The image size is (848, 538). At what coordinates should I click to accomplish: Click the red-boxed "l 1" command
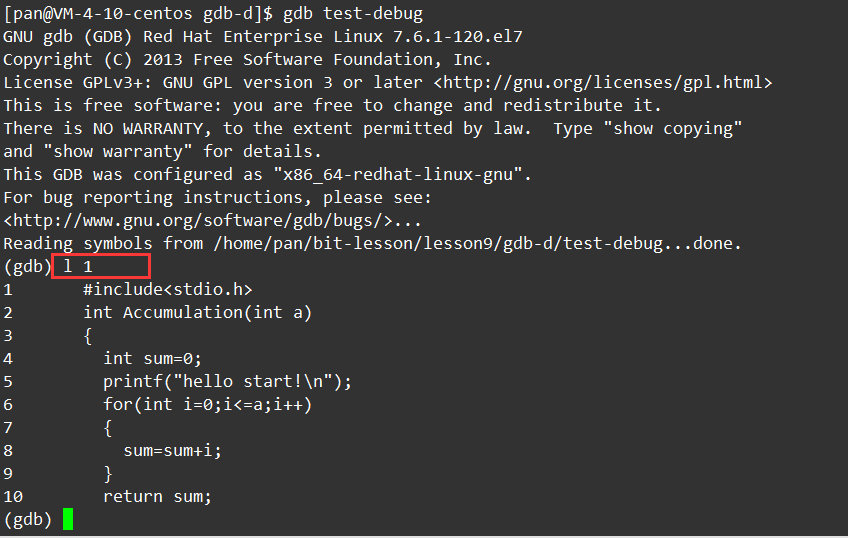coord(101,267)
